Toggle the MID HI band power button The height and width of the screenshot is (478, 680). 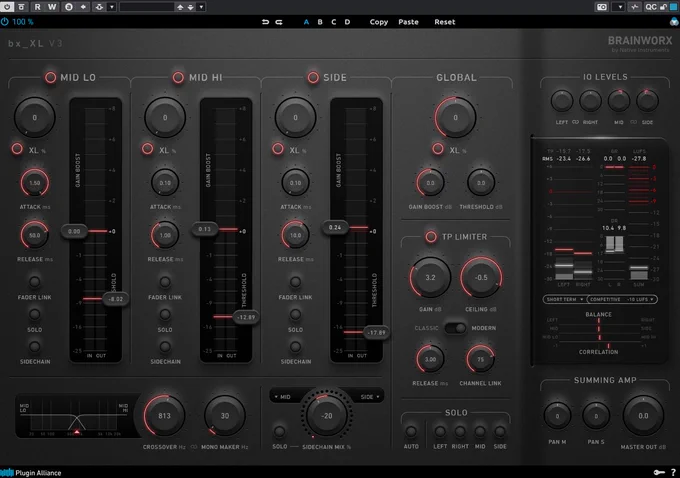point(178,77)
